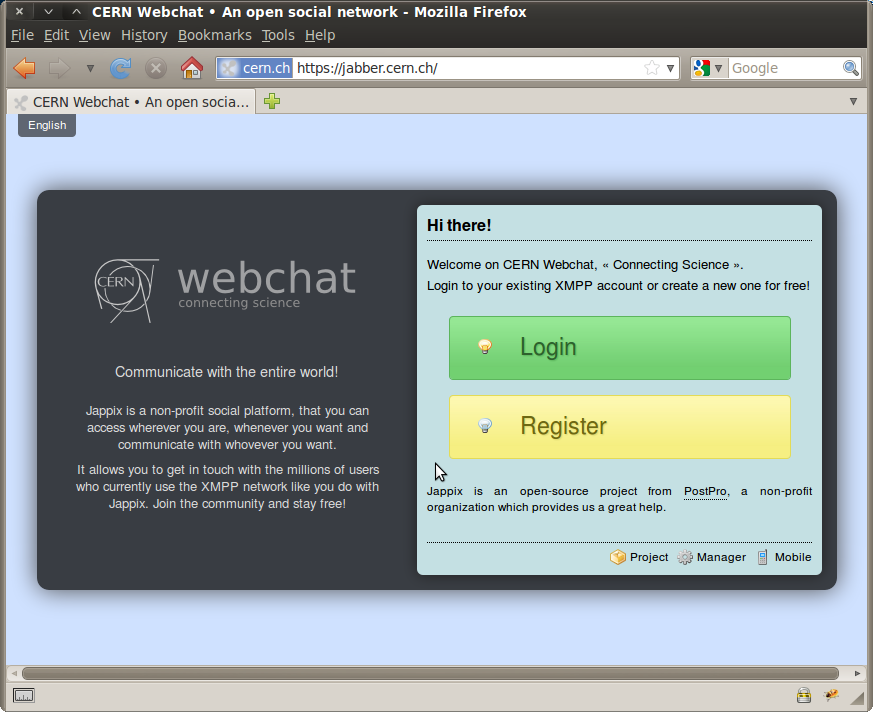Click the horizontal scrollbar thumb

(430, 673)
